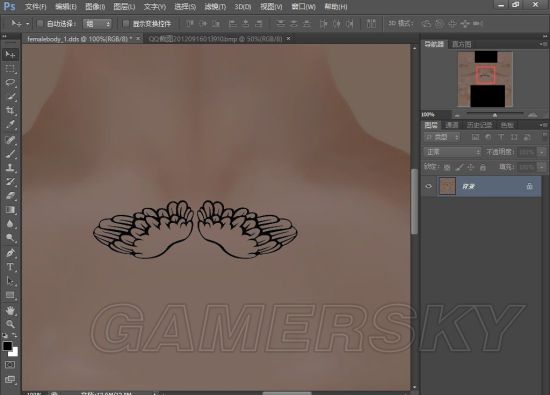
Task: Select the Hand tool
Action: coord(10,310)
